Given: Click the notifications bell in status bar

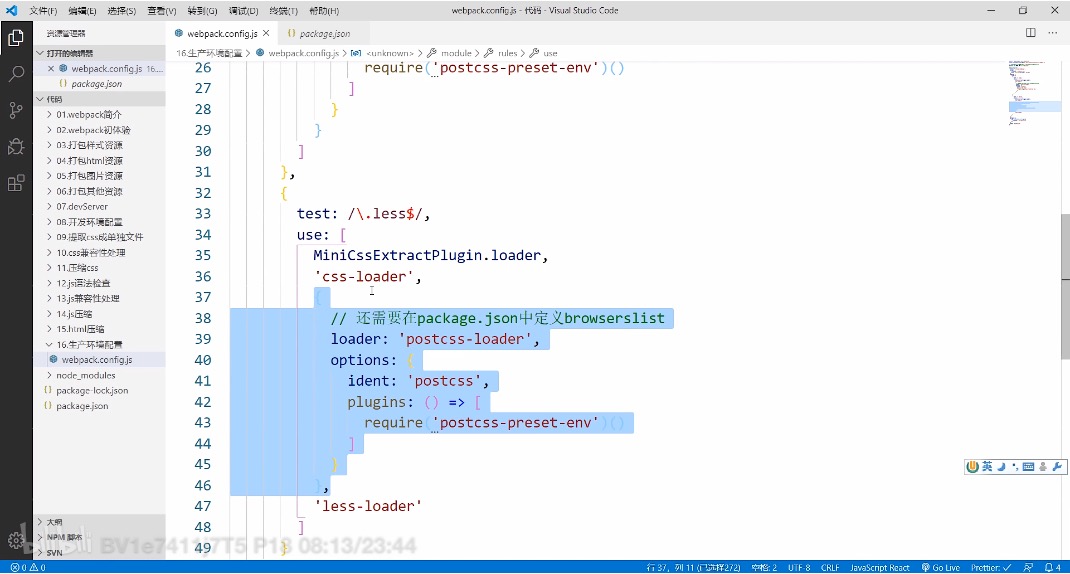Looking at the screenshot, I should (1053, 567).
